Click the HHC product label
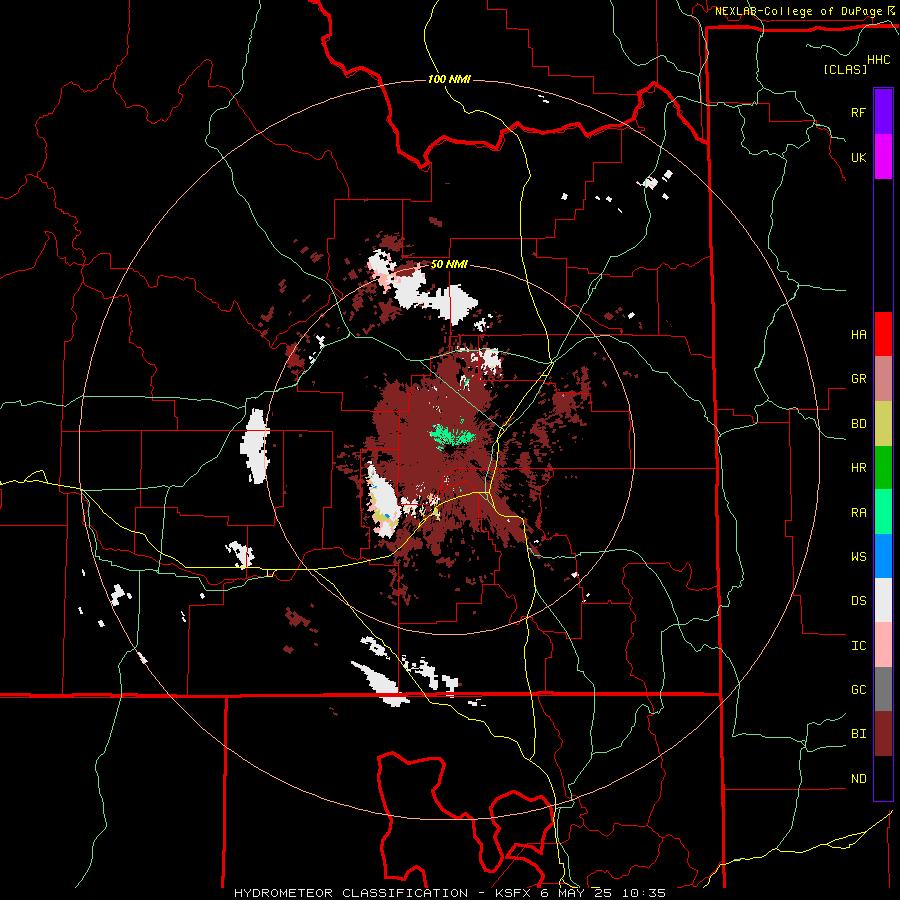The width and height of the screenshot is (900, 900). tap(878, 60)
